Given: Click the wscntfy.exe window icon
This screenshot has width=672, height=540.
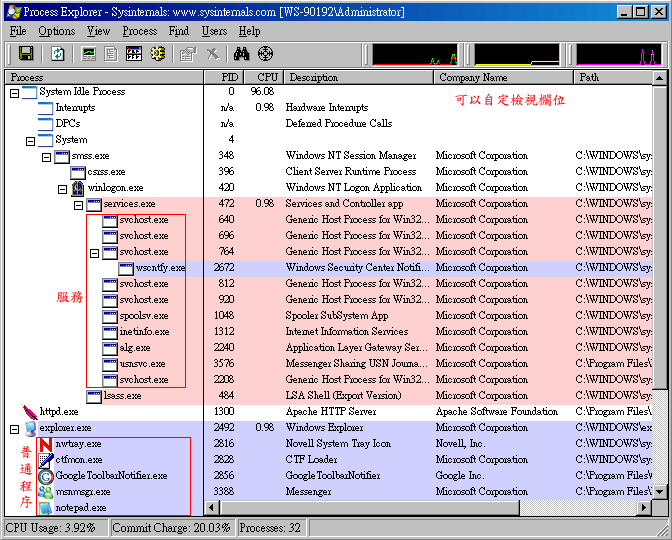Looking at the screenshot, I should pos(126,268).
